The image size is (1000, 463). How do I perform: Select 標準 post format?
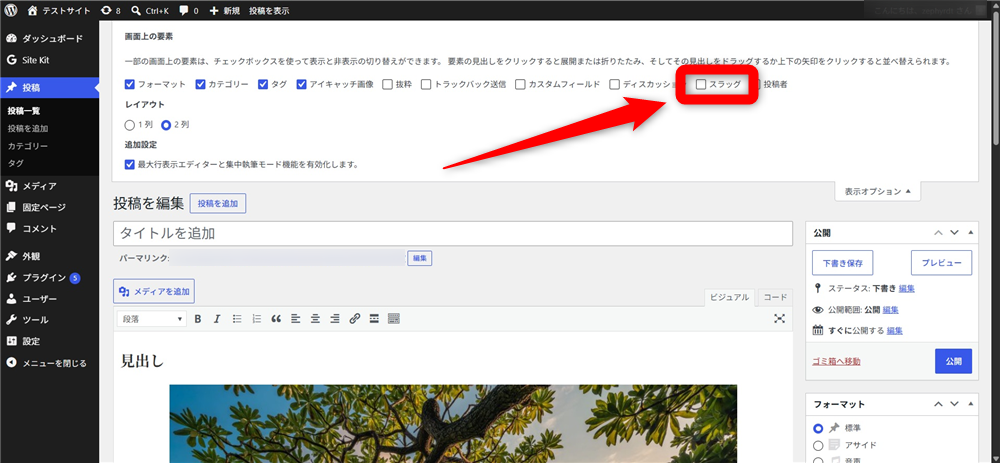pos(818,428)
